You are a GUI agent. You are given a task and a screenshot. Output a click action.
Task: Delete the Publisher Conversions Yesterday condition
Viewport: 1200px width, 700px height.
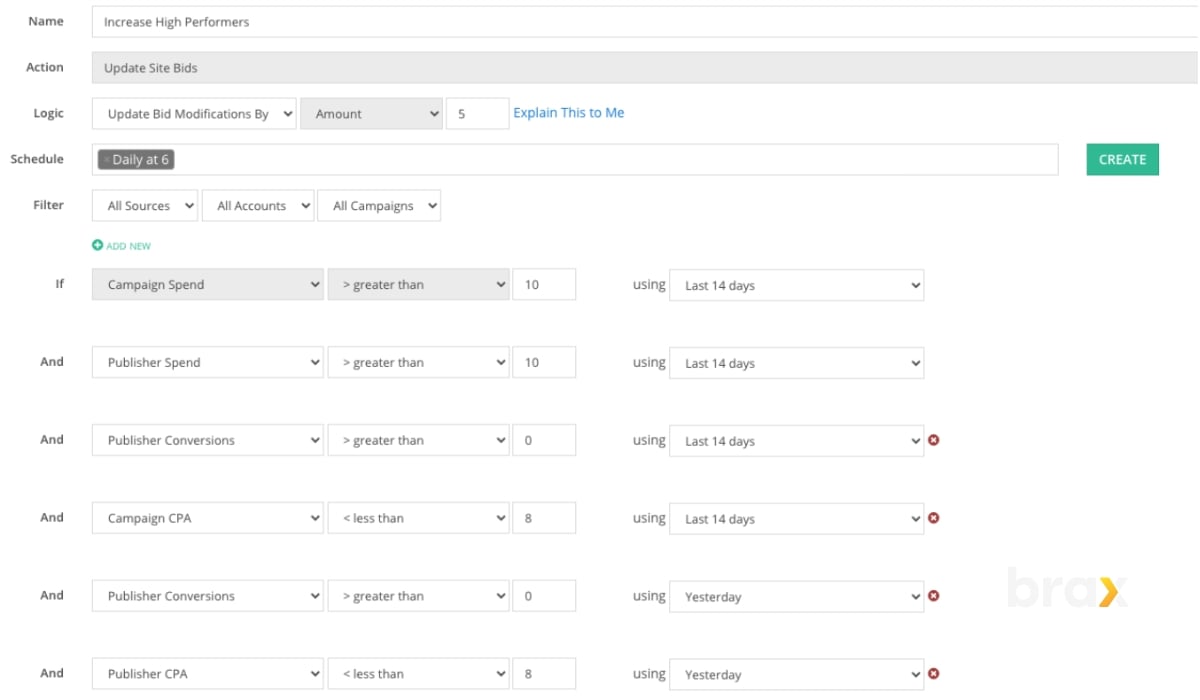coord(933,595)
